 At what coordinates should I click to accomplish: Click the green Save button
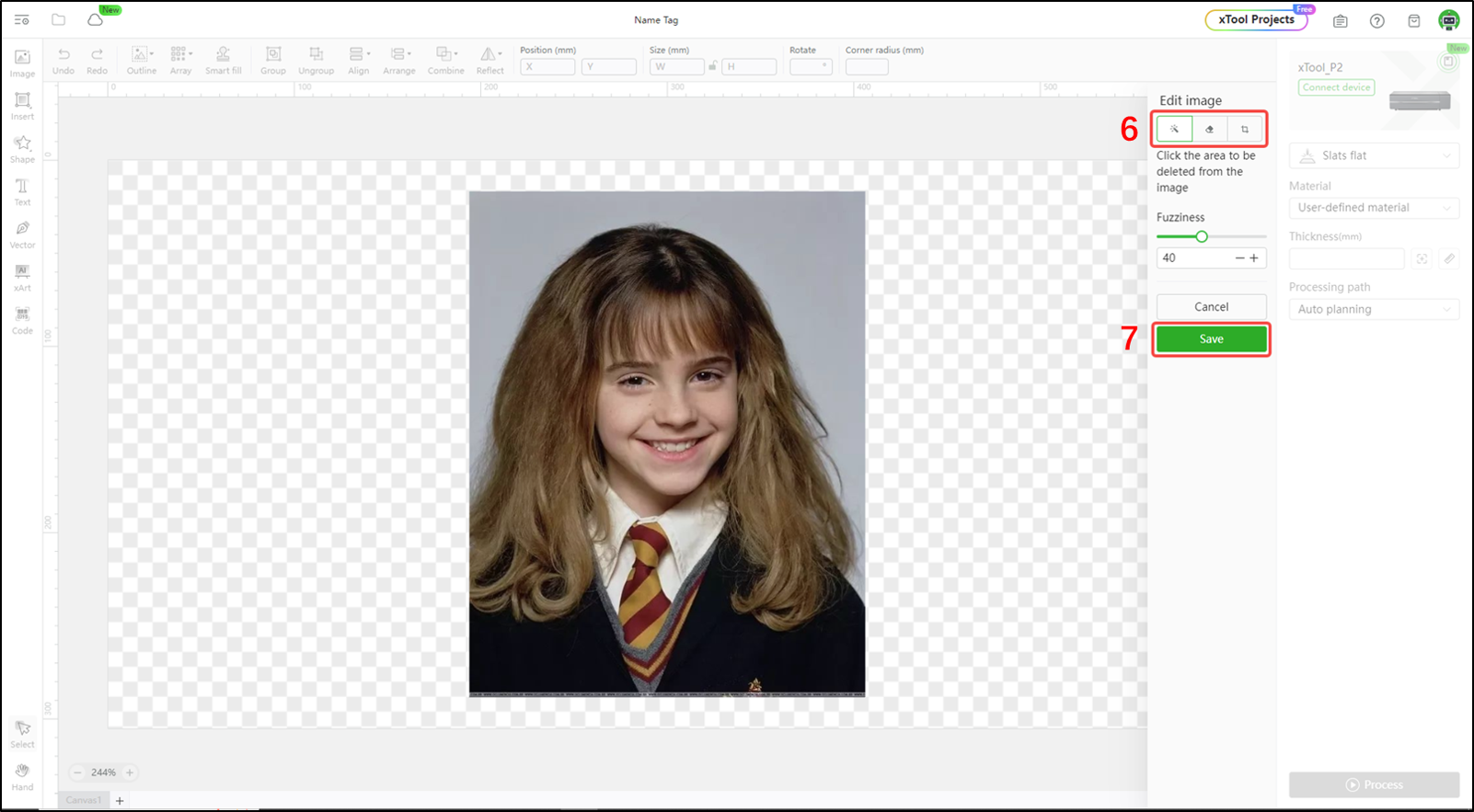1211,339
